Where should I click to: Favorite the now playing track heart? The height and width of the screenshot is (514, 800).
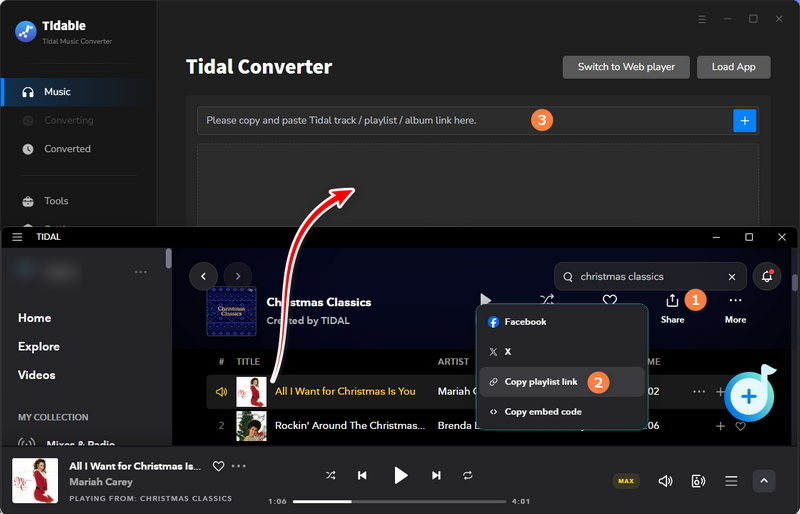pos(218,466)
